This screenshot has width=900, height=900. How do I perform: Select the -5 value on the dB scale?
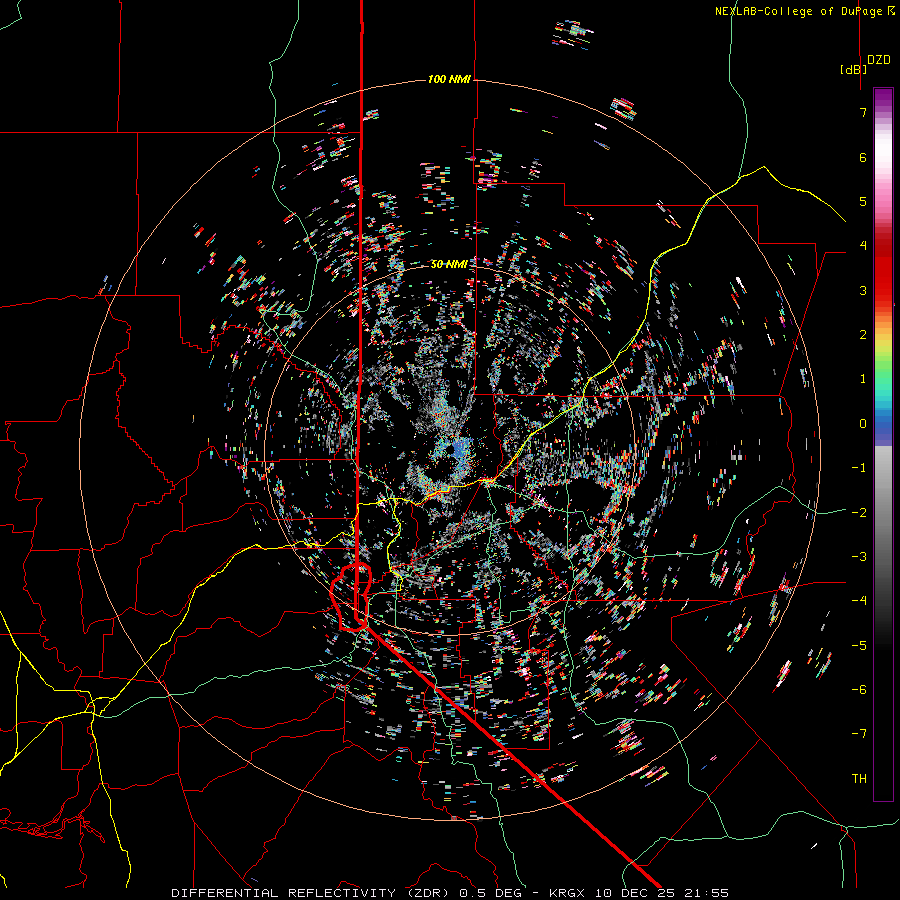click(859, 646)
